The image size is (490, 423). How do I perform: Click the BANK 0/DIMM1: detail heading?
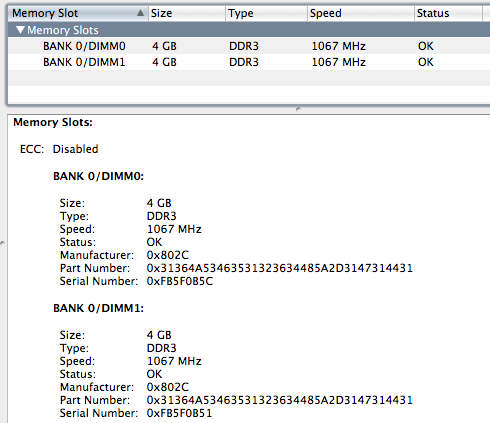click(x=99, y=308)
